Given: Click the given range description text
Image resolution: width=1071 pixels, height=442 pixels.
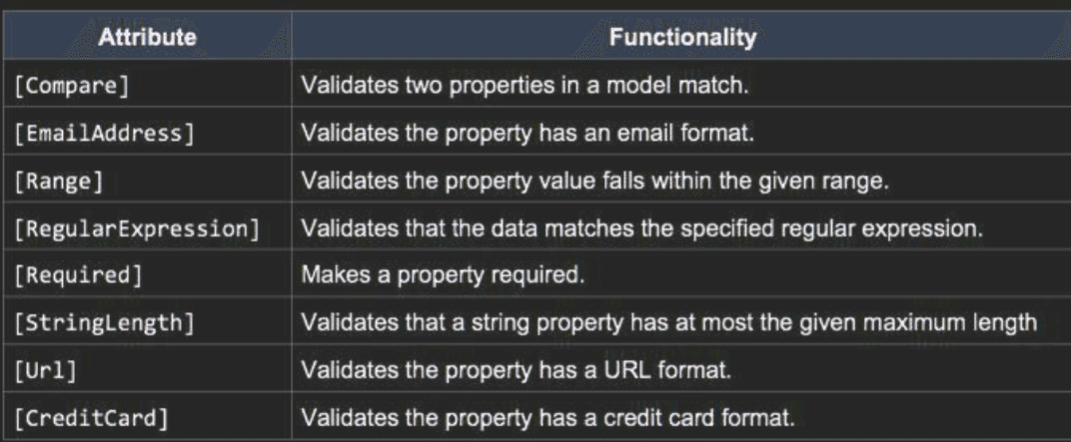Looking at the screenshot, I should (596, 180).
